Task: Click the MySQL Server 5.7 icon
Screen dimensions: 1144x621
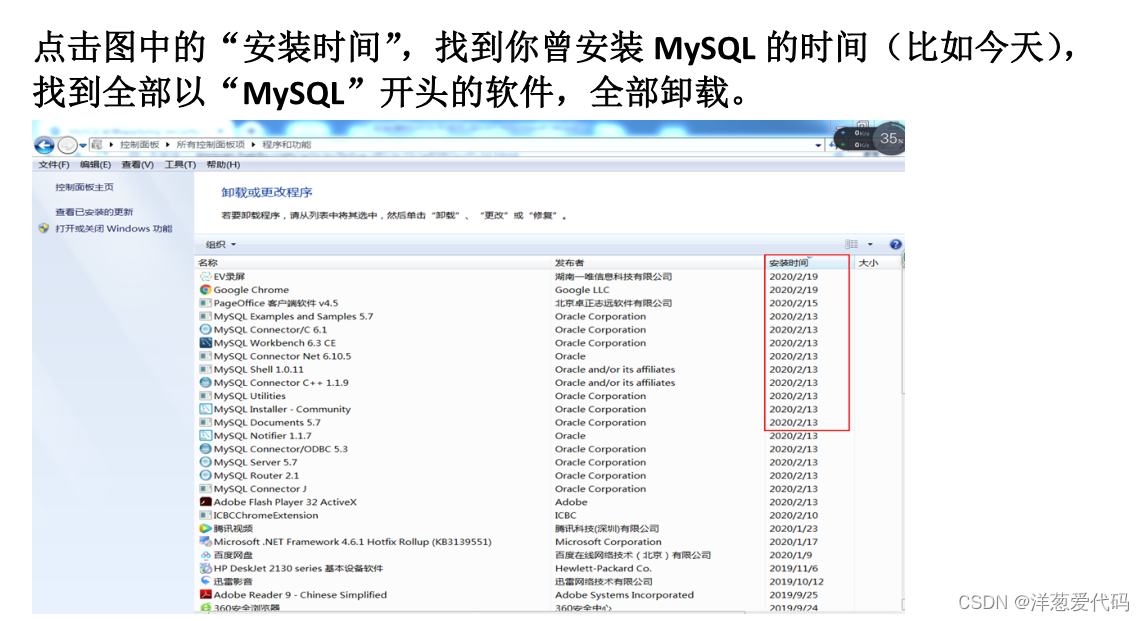Action: coord(206,463)
